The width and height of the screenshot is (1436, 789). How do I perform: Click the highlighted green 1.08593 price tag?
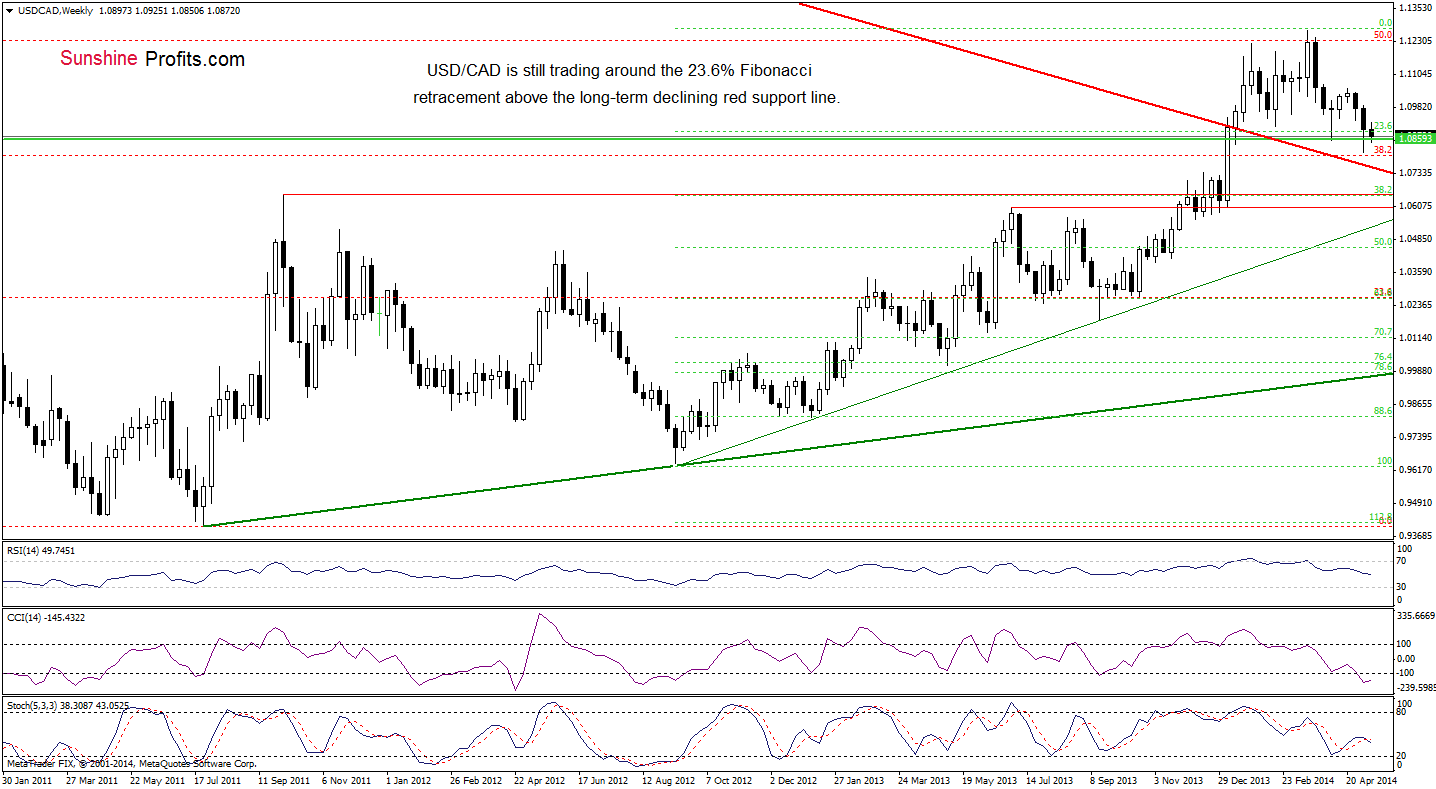(x=1414, y=138)
